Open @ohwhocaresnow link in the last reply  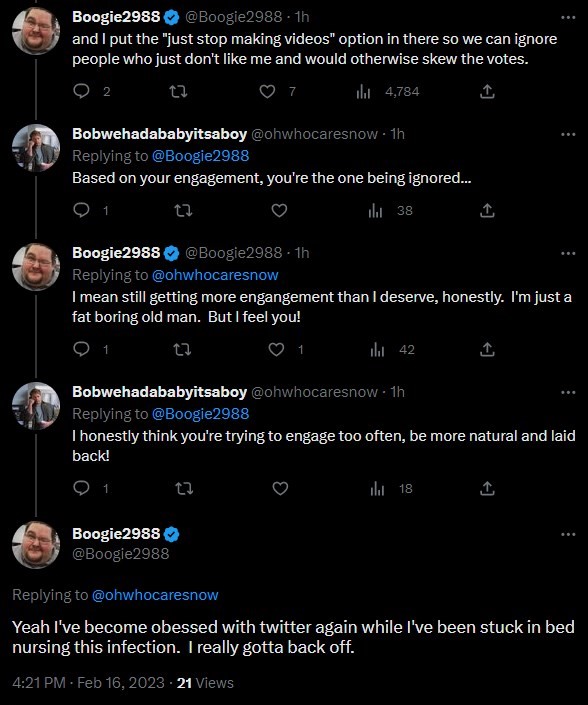click(155, 595)
